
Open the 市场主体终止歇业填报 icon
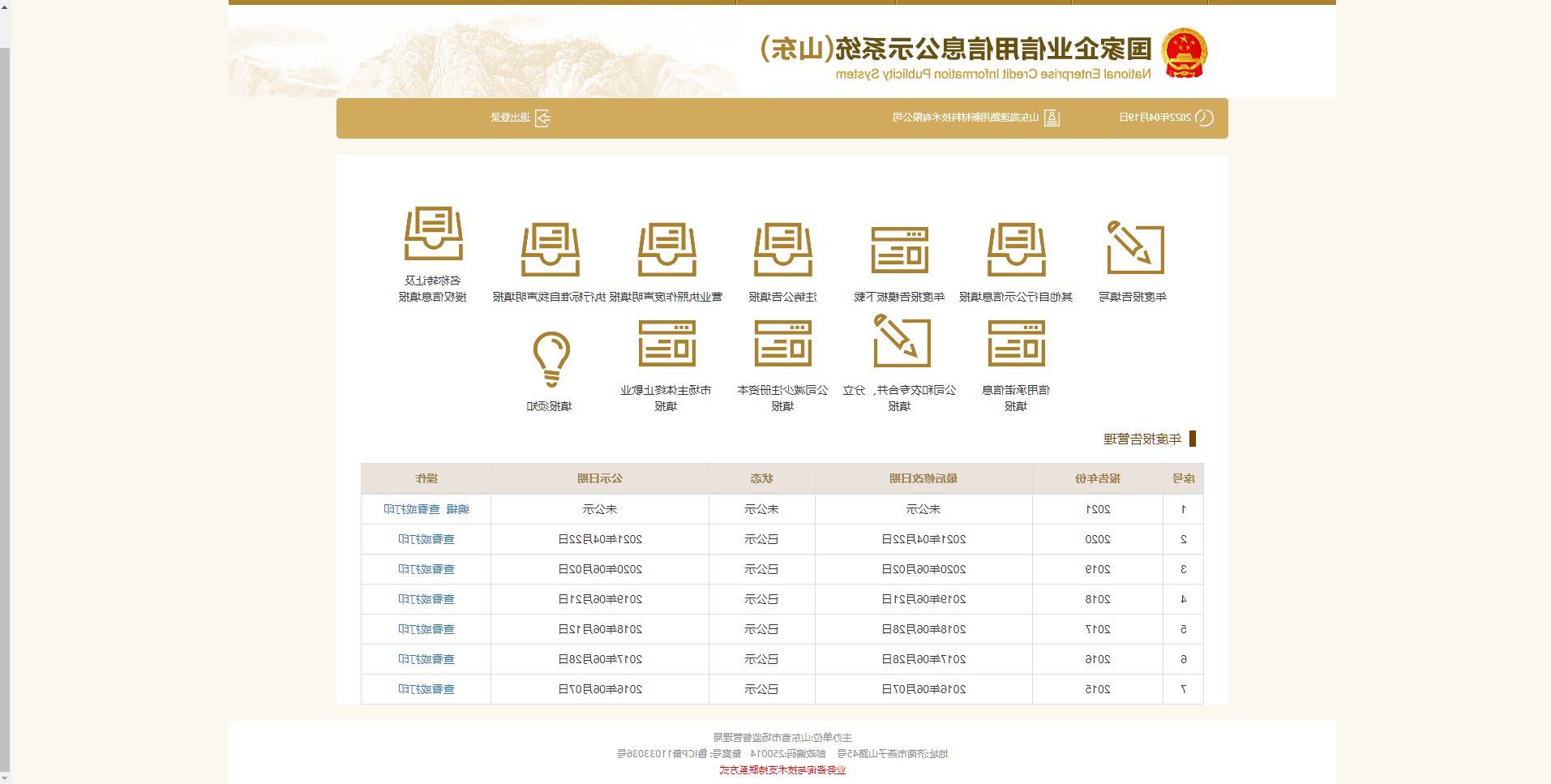pos(666,343)
